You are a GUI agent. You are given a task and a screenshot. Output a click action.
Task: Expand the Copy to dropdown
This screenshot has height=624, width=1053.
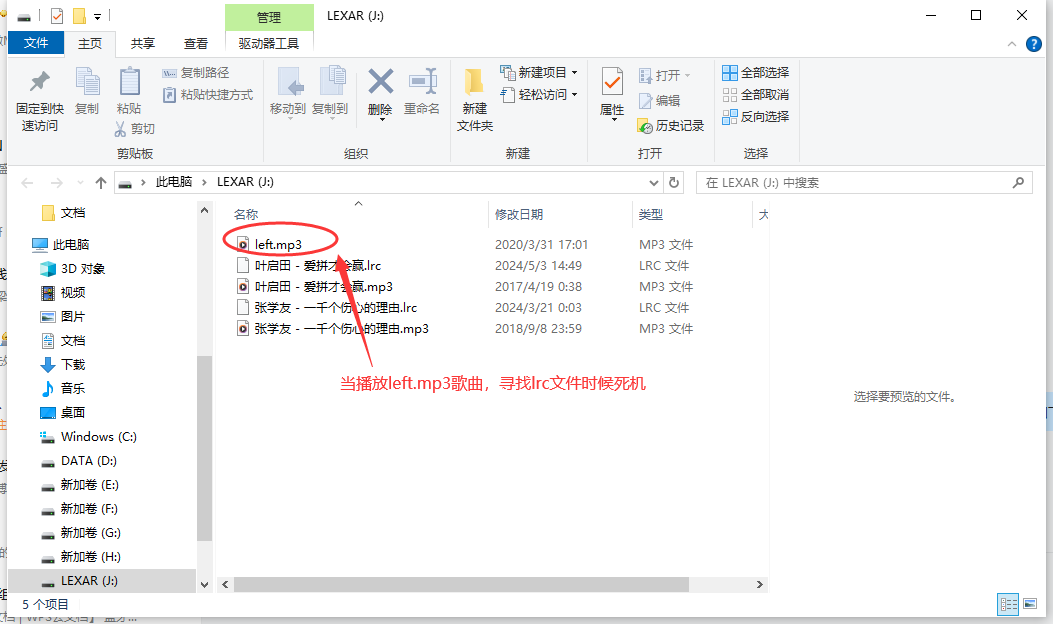point(330,118)
